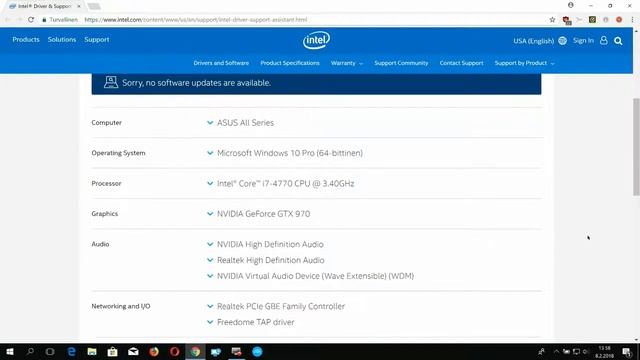
Task: Show hidden system tray icons
Action: pyautogui.click(x=556, y=351)
